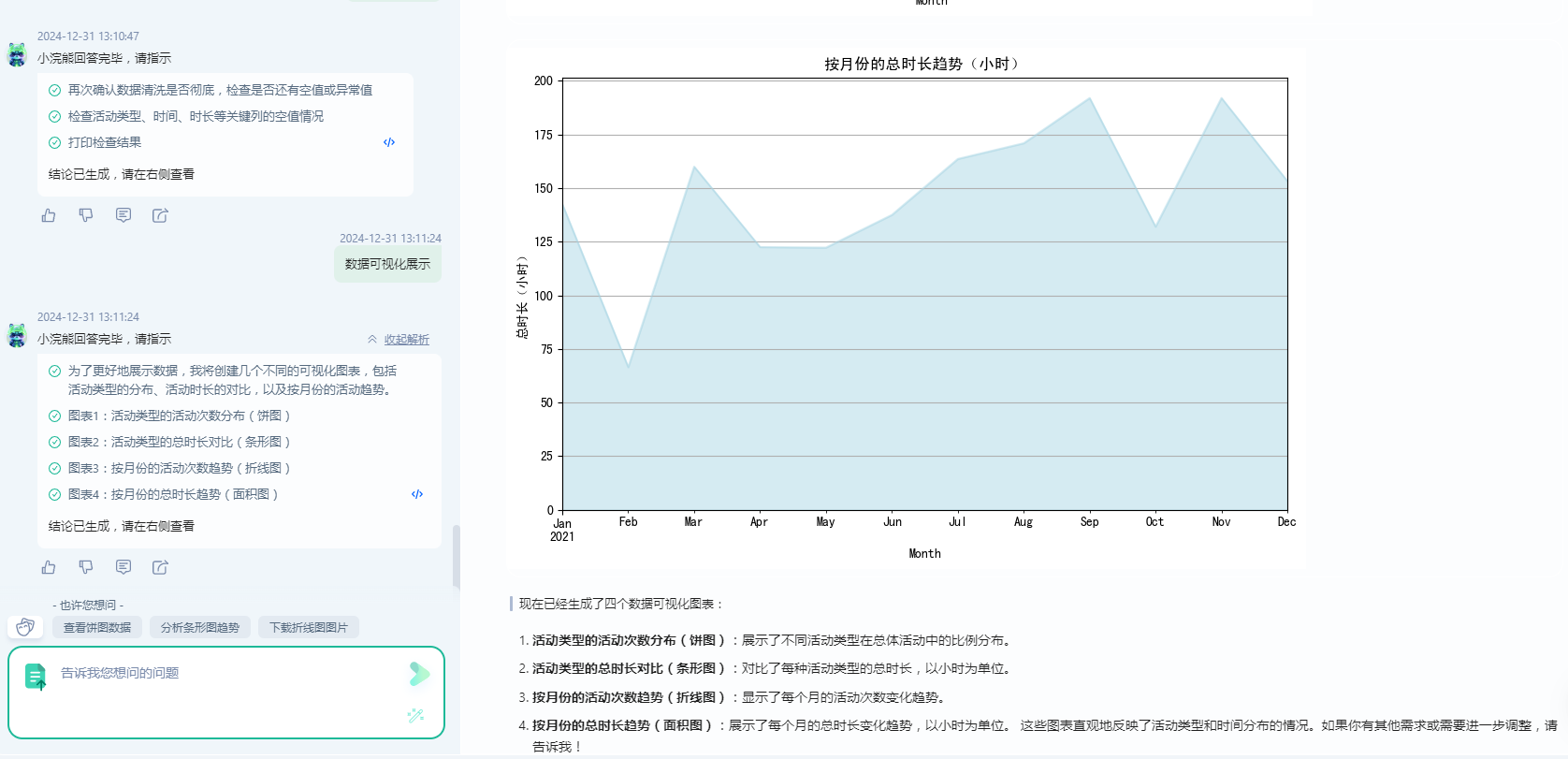
Task: Select the 数据可视化展示 user message bubble
Action: tap(387, 264)
